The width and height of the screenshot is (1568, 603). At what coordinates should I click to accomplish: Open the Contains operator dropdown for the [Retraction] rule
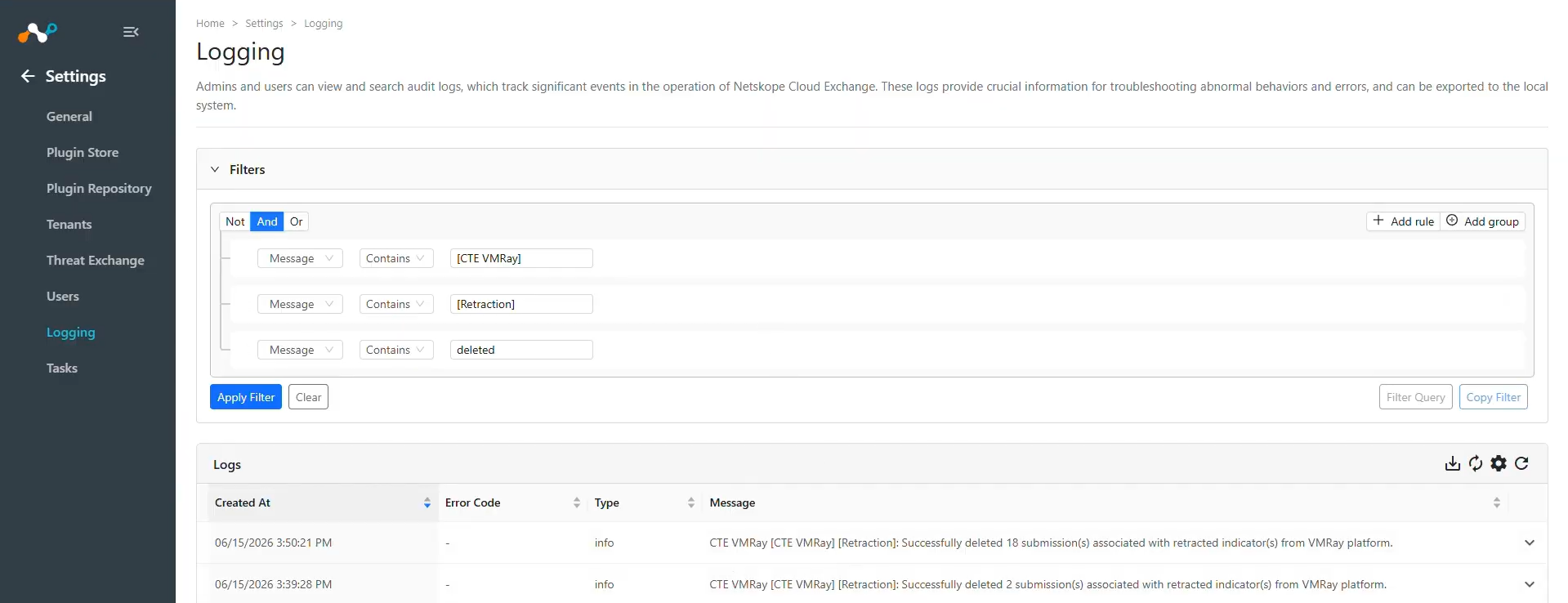[396, 304]
